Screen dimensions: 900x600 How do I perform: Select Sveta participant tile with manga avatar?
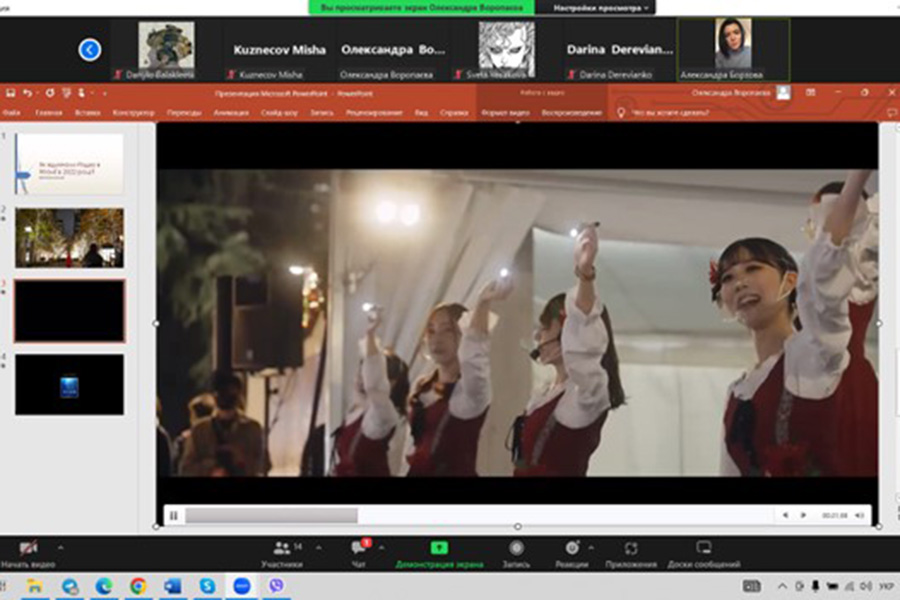(x=506, y=50)
